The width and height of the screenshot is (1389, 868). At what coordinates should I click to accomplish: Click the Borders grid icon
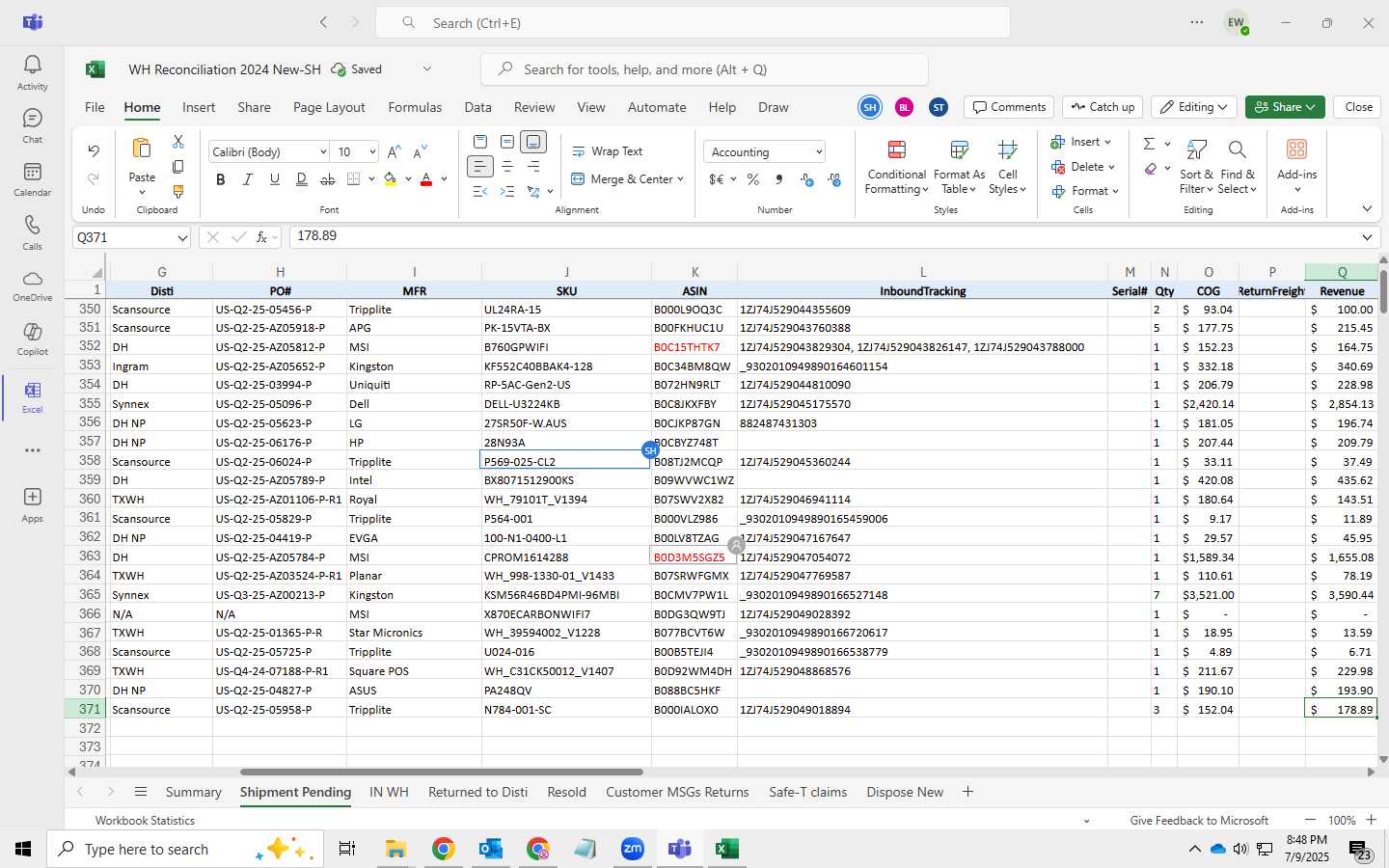click(353, 179)
